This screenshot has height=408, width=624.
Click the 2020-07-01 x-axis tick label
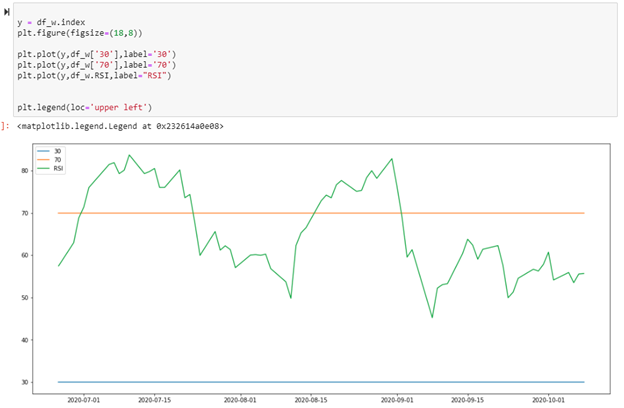[x=83, y=399]
